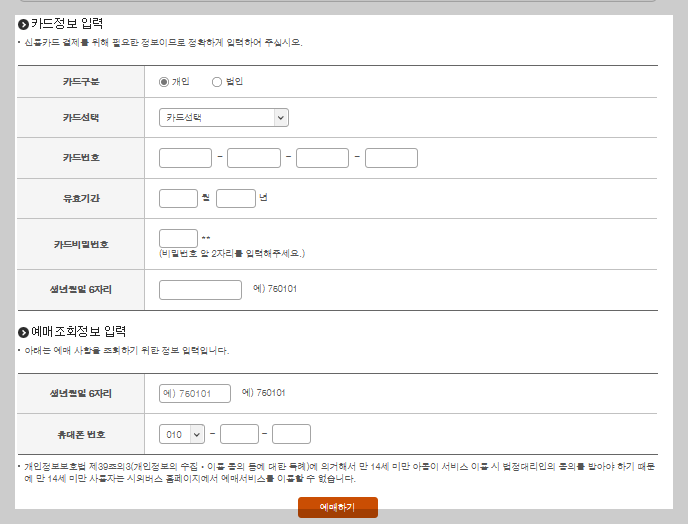The width and height of the screenshot is (688, 524).
Task: Select the 개인 card type radio button
Action: (164, 82)
